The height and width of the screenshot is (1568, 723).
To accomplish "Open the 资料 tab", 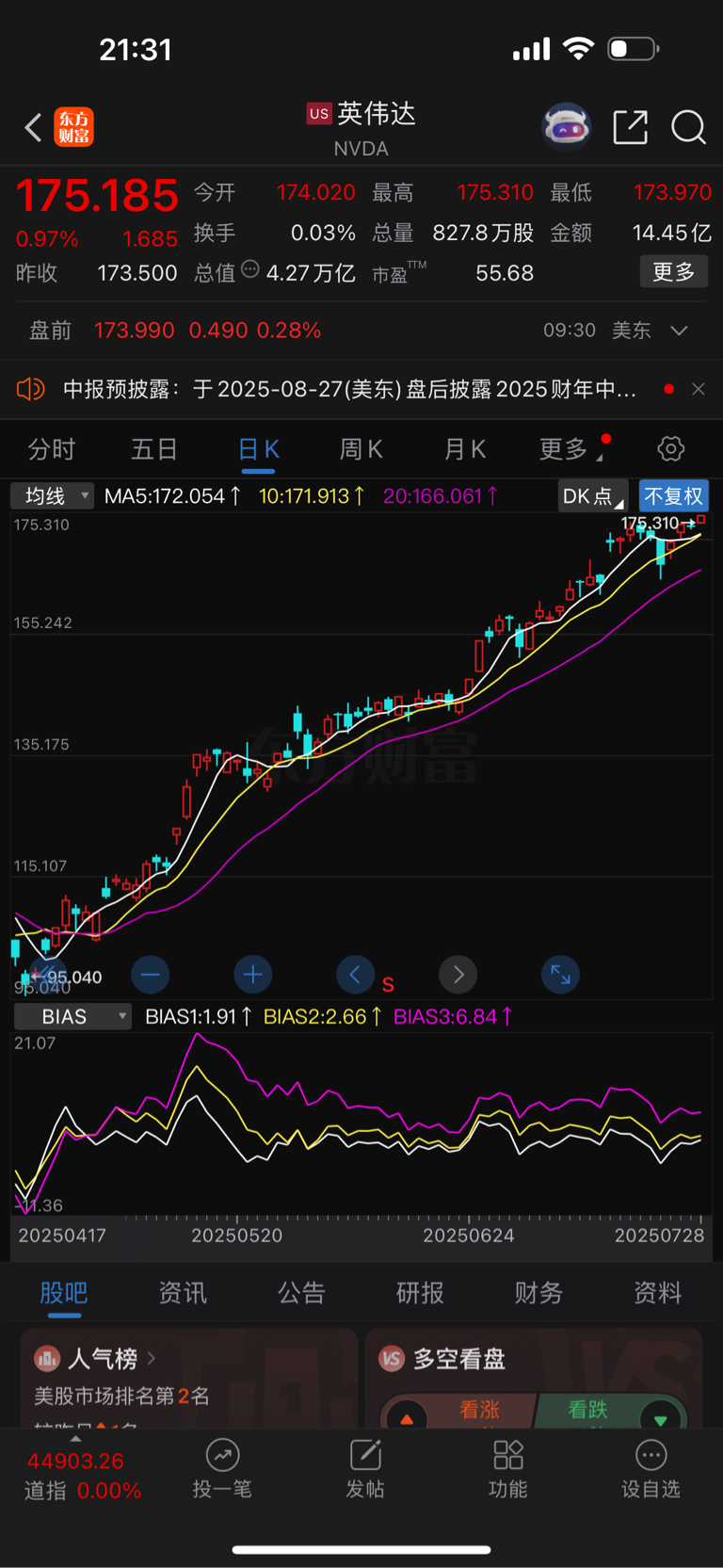I will tap(657, 1293).
